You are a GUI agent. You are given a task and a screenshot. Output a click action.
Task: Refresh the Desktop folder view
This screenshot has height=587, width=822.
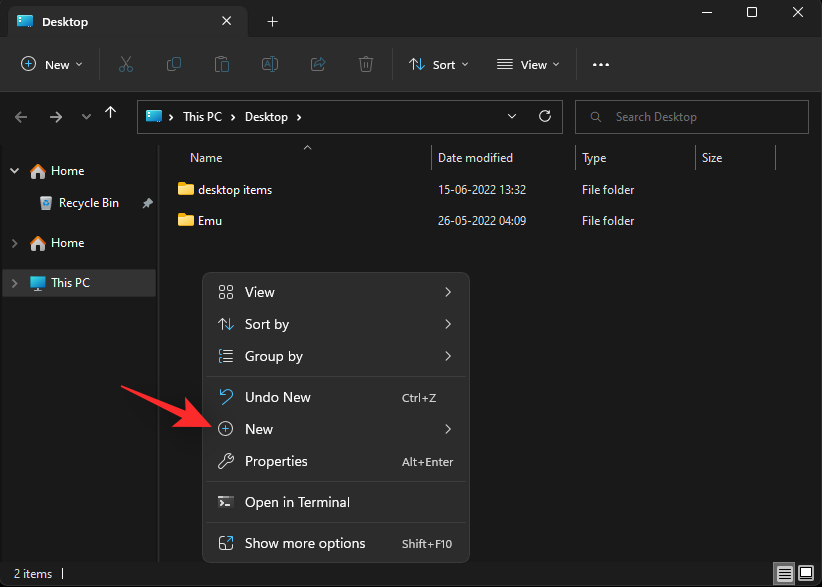click(x=545, y=116)
